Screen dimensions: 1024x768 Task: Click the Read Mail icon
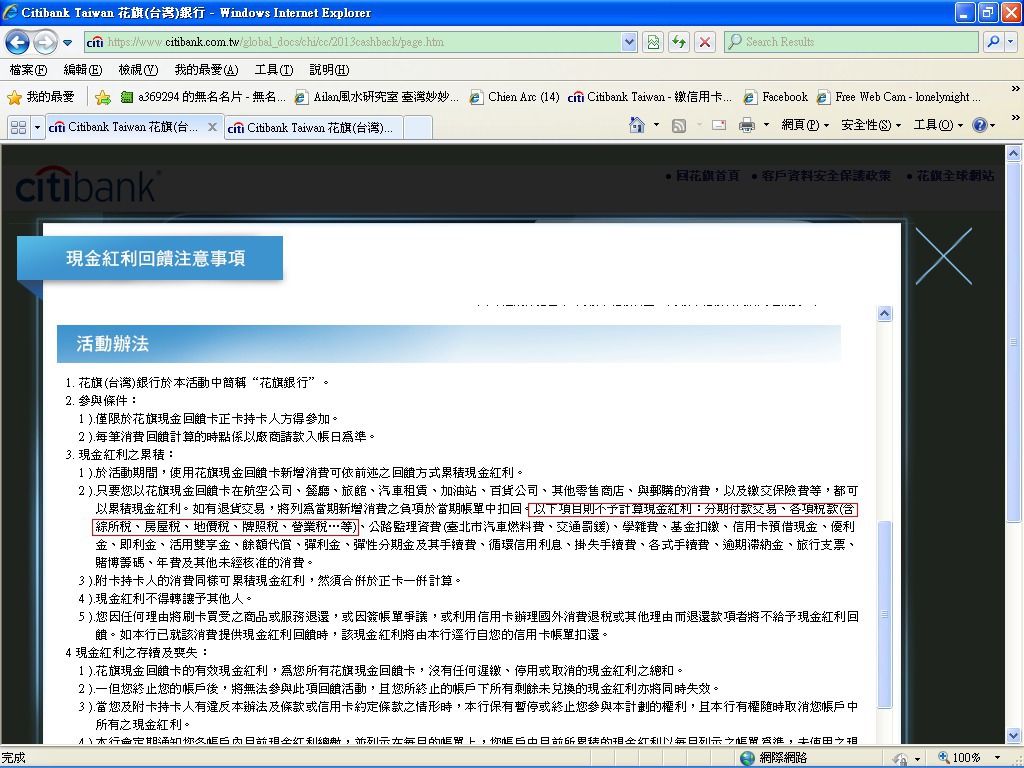(x=719, y=125)
